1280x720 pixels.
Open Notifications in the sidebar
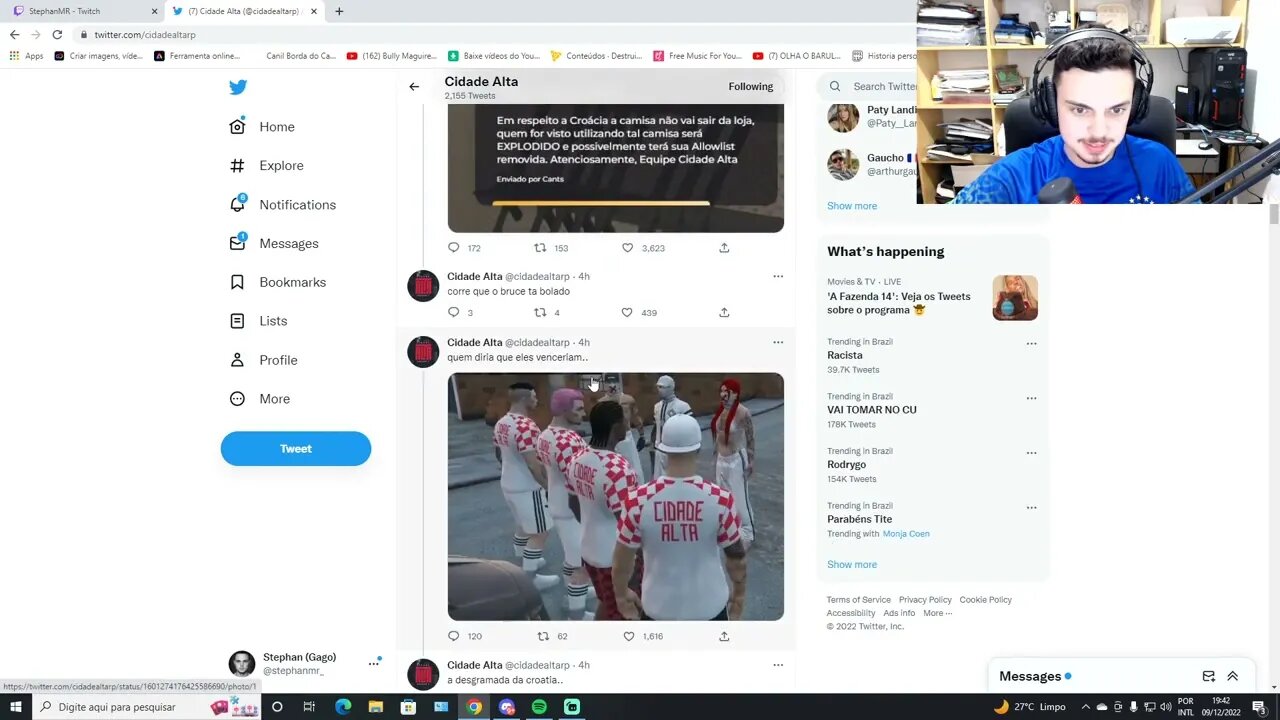click(282, 205)
